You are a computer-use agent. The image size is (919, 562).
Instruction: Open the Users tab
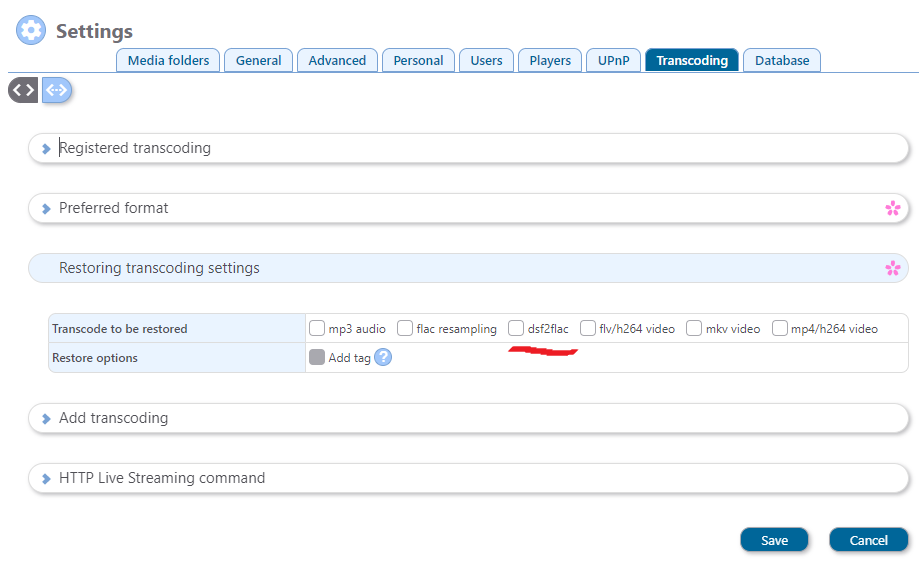486,60
